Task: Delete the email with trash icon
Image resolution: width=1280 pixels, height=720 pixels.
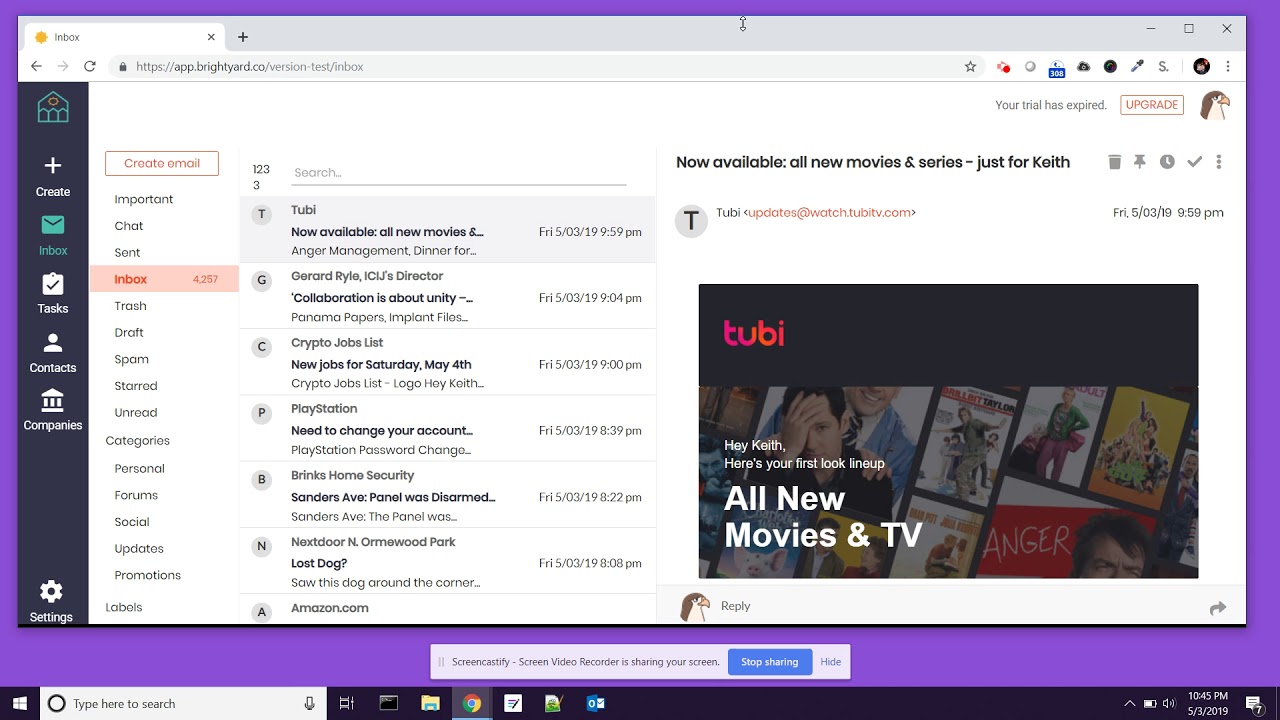Action: point(1114,162)
